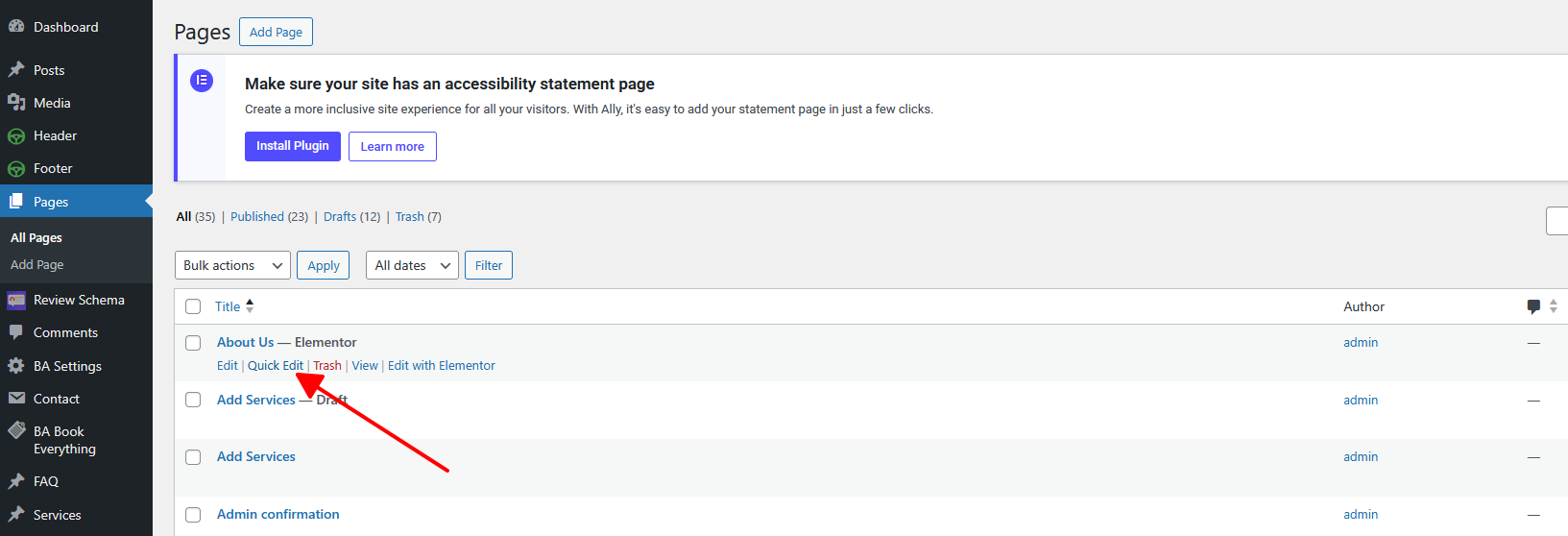Click the Install Plugin button
This screenshot has height=536, width=1568.
pyautogui.click(x=293, y=146)
